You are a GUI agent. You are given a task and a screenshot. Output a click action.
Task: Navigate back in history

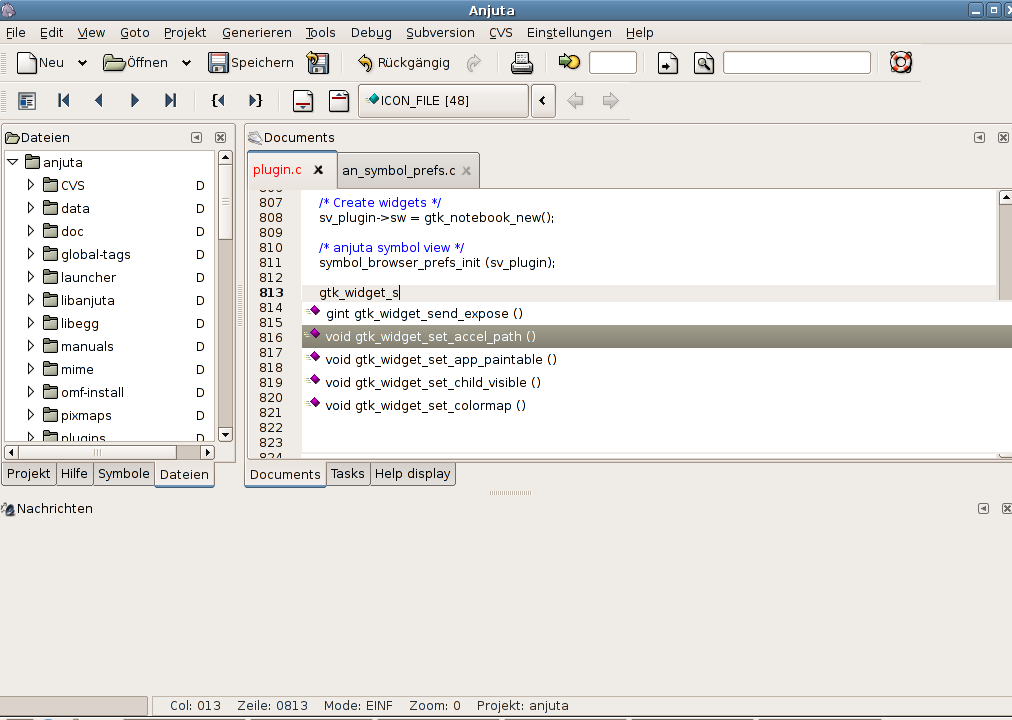(575, 101)
